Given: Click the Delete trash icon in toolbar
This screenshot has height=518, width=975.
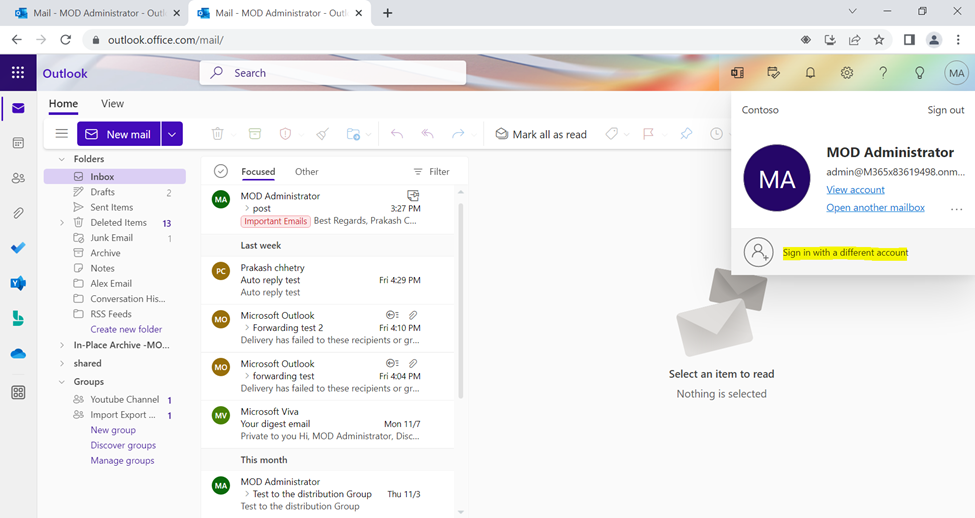Looking at the screenshot, I should (217, 134).
